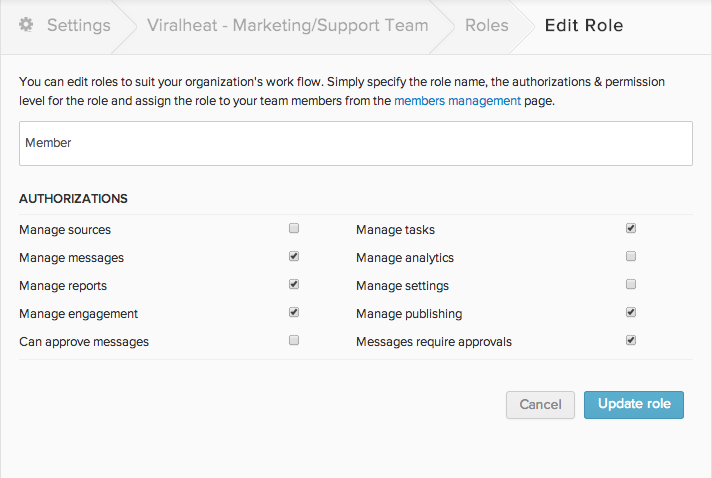The width and height of the screenshot is (712, 478).
Task: Uncheck the Manage messages checkbox
Action: click(294, 256)
